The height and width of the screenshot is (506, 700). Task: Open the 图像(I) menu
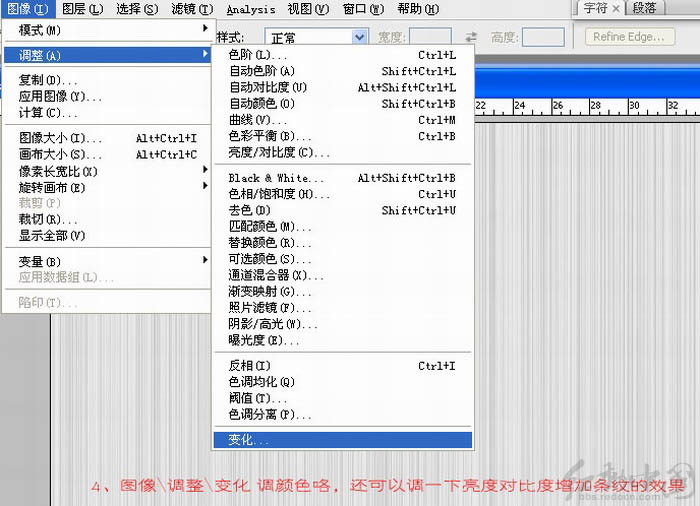coord(28,8)
